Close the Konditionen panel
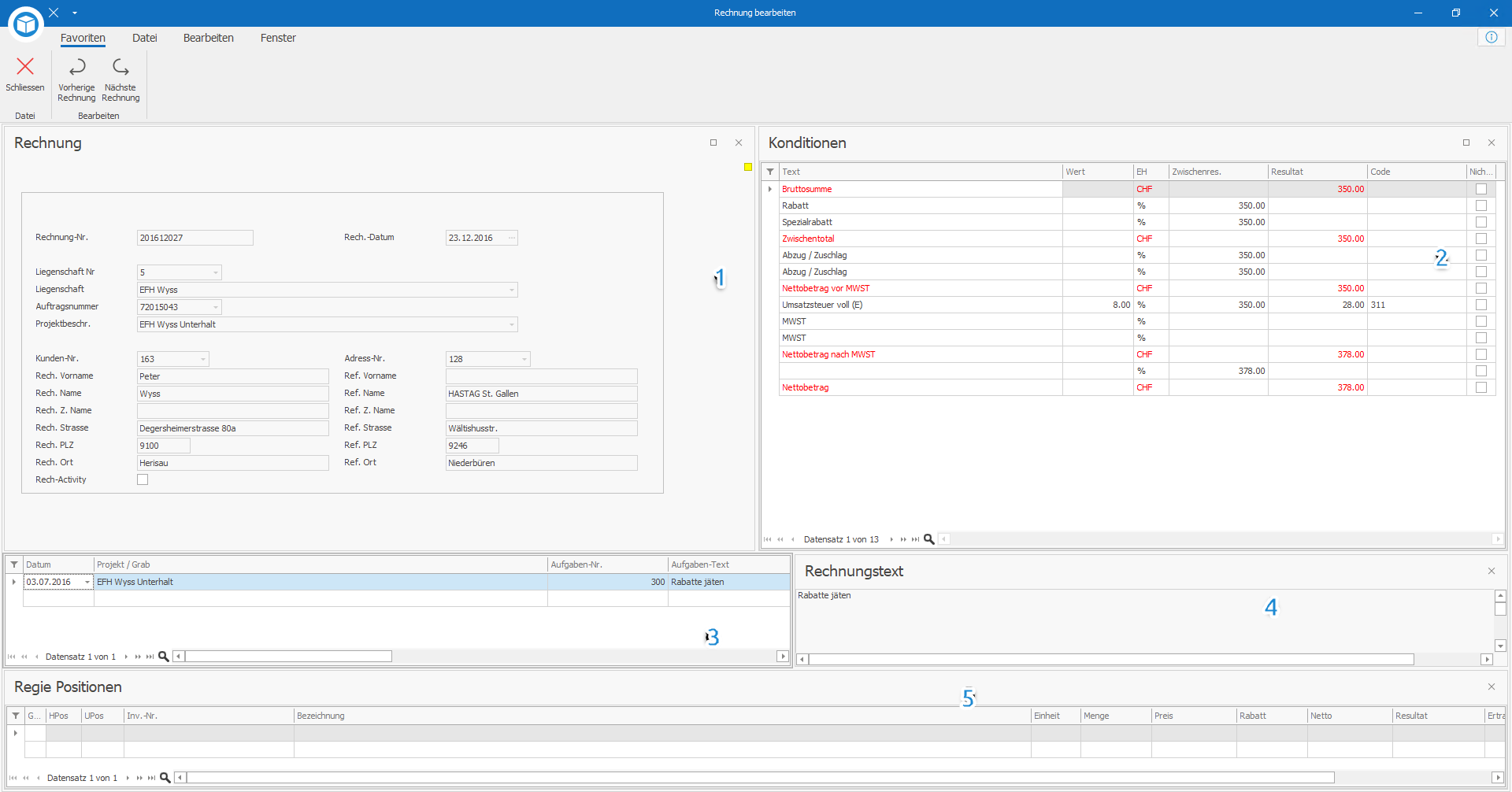Screen dimensions: 1512x792 1492,142
